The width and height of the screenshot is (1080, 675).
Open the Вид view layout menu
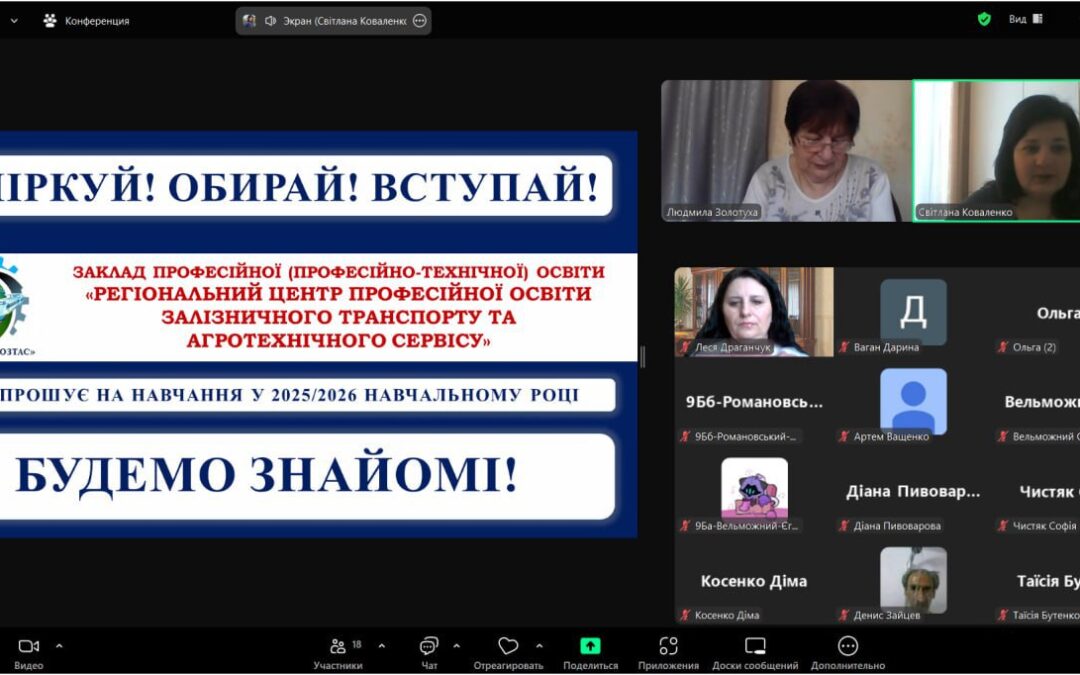point(1026,19)
